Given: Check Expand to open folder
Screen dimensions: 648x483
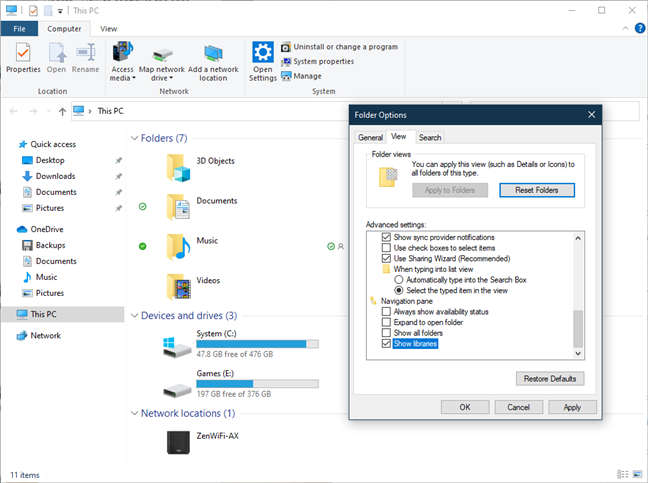Looking at the screenshot, I should [386, 322].
